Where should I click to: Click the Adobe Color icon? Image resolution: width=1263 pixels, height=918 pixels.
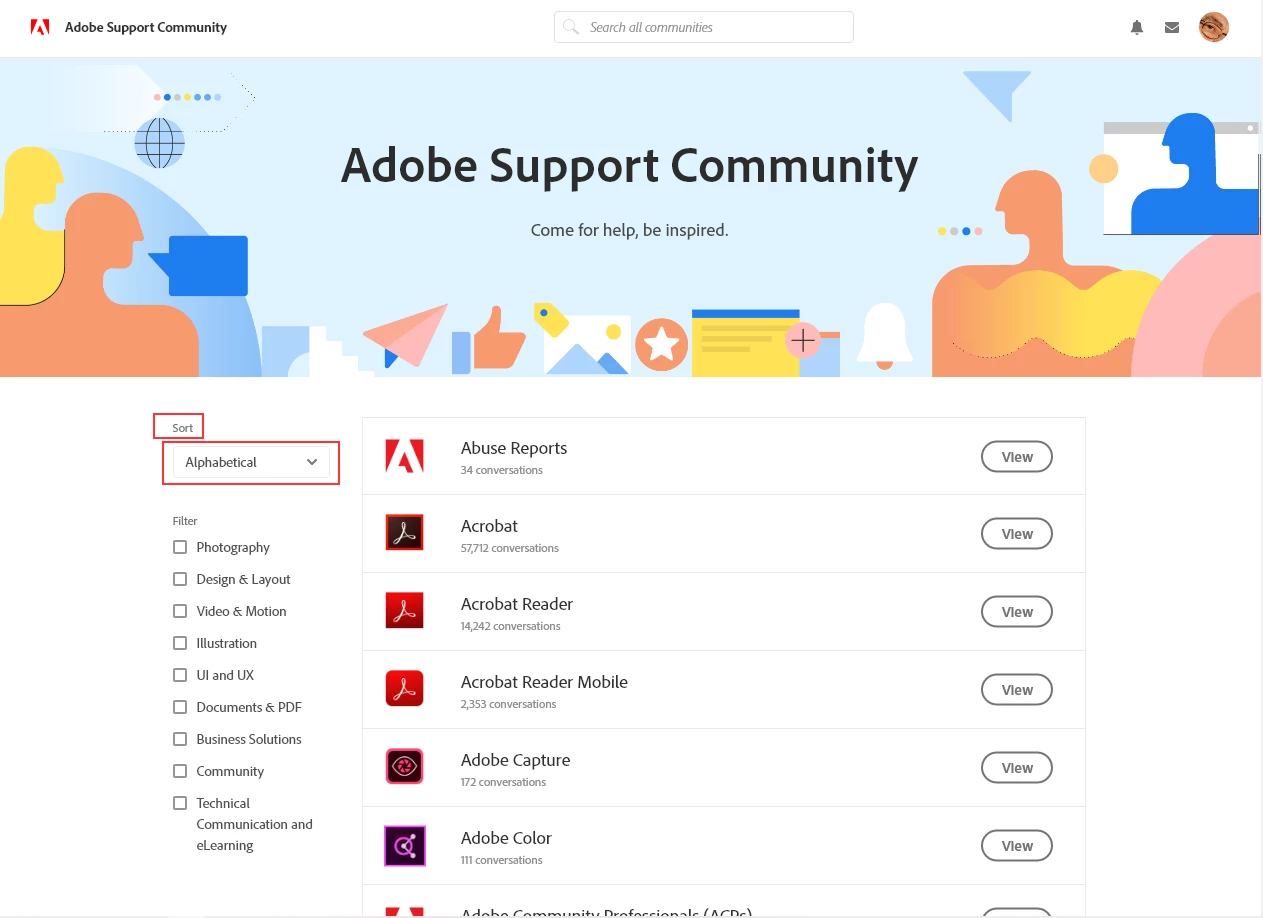pos(404,846)
